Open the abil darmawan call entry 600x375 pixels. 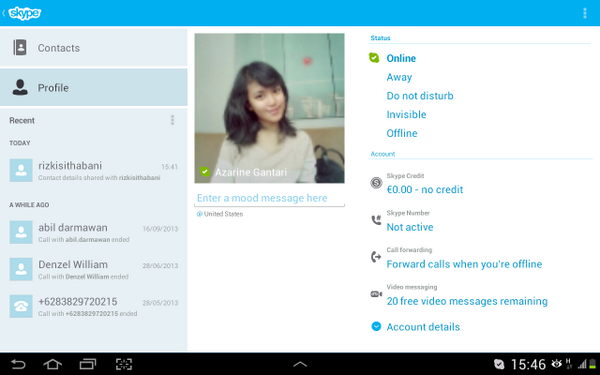coord(94,232)
